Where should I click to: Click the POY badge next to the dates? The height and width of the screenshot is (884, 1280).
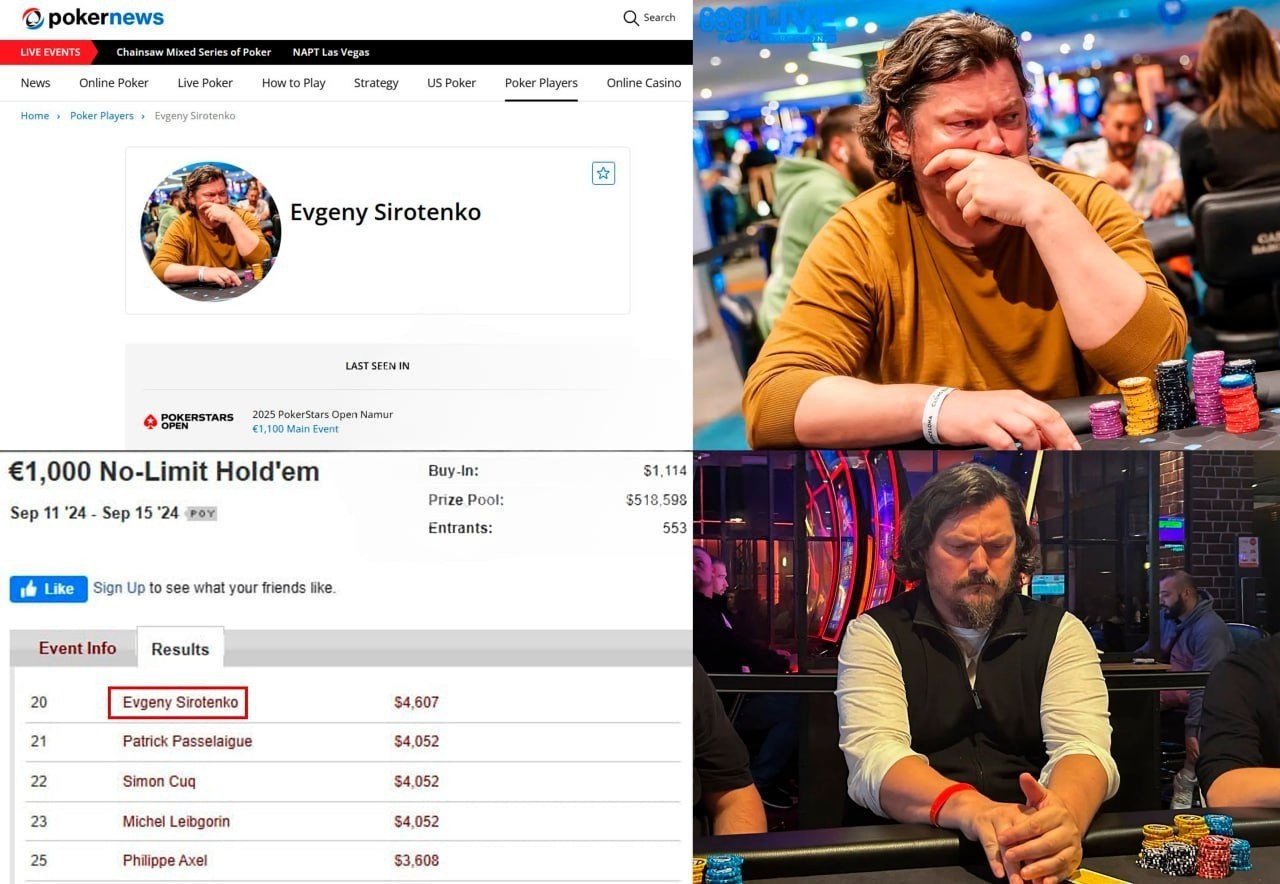click(202, 514)
